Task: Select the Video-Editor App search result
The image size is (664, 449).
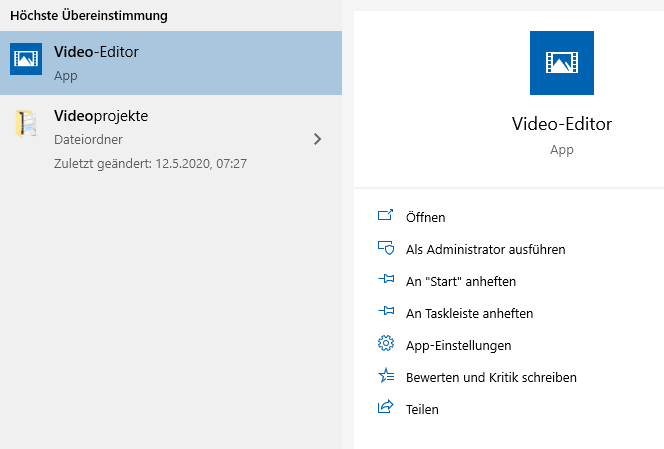Action: point(171,63)
